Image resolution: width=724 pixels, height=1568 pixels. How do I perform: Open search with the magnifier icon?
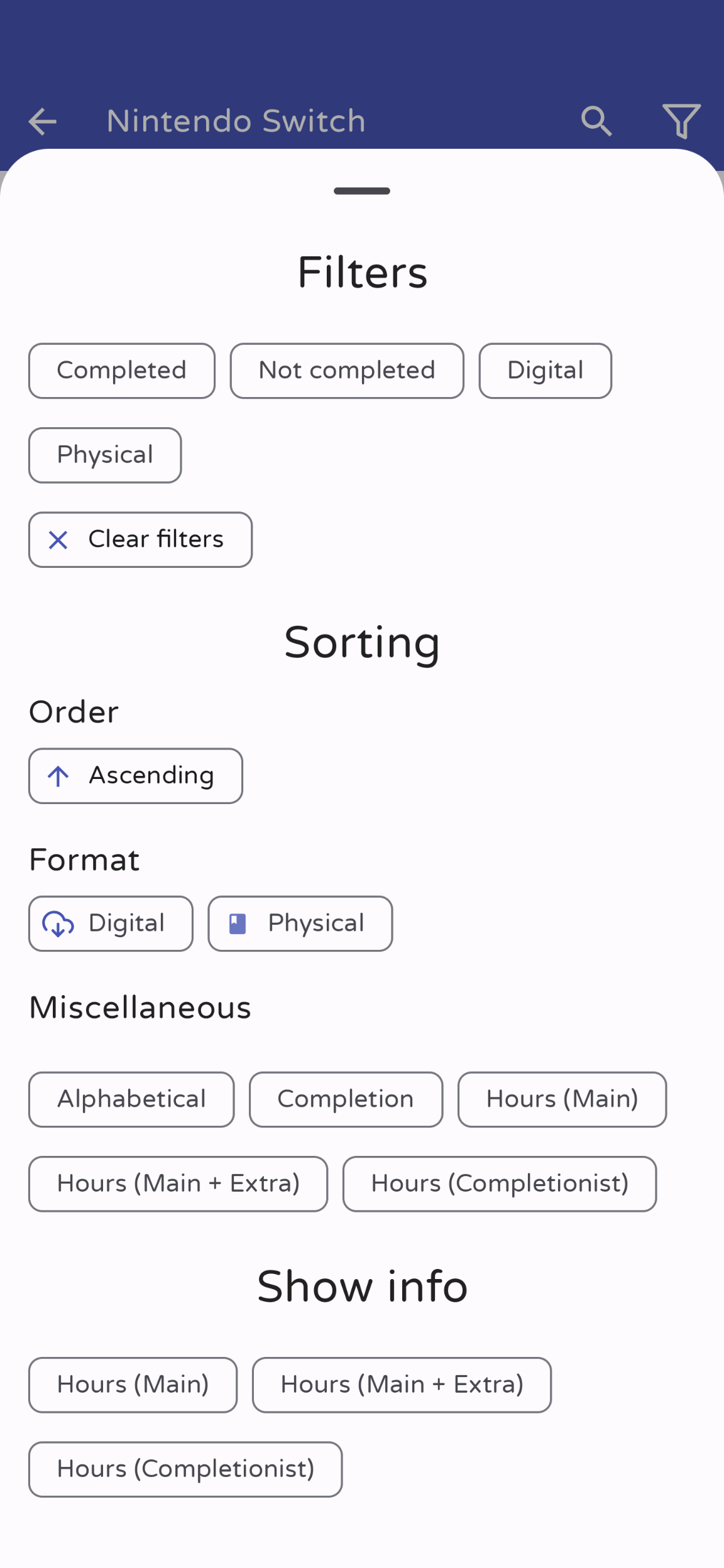[596, 121]
